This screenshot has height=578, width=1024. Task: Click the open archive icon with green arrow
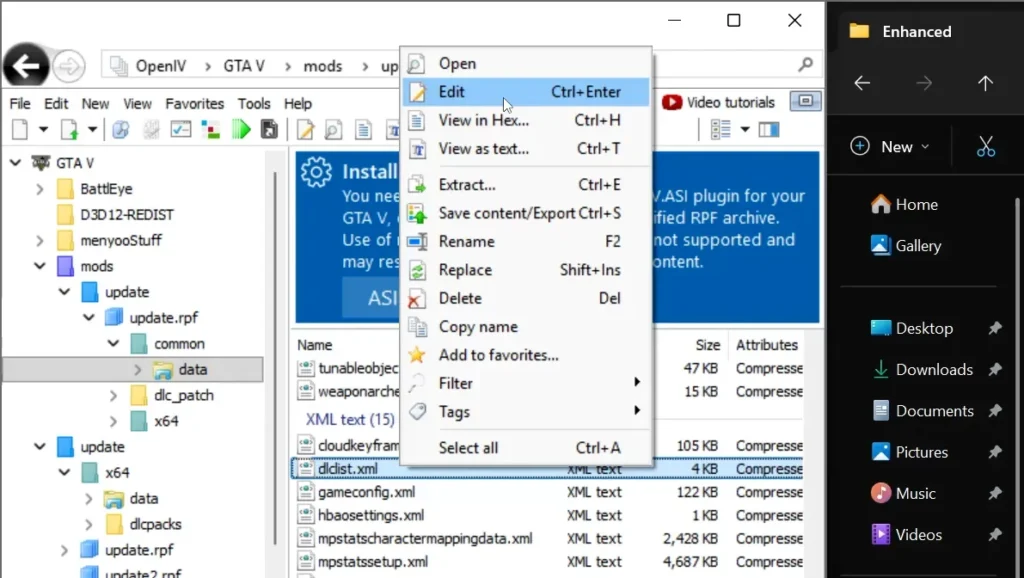(70, 128)
